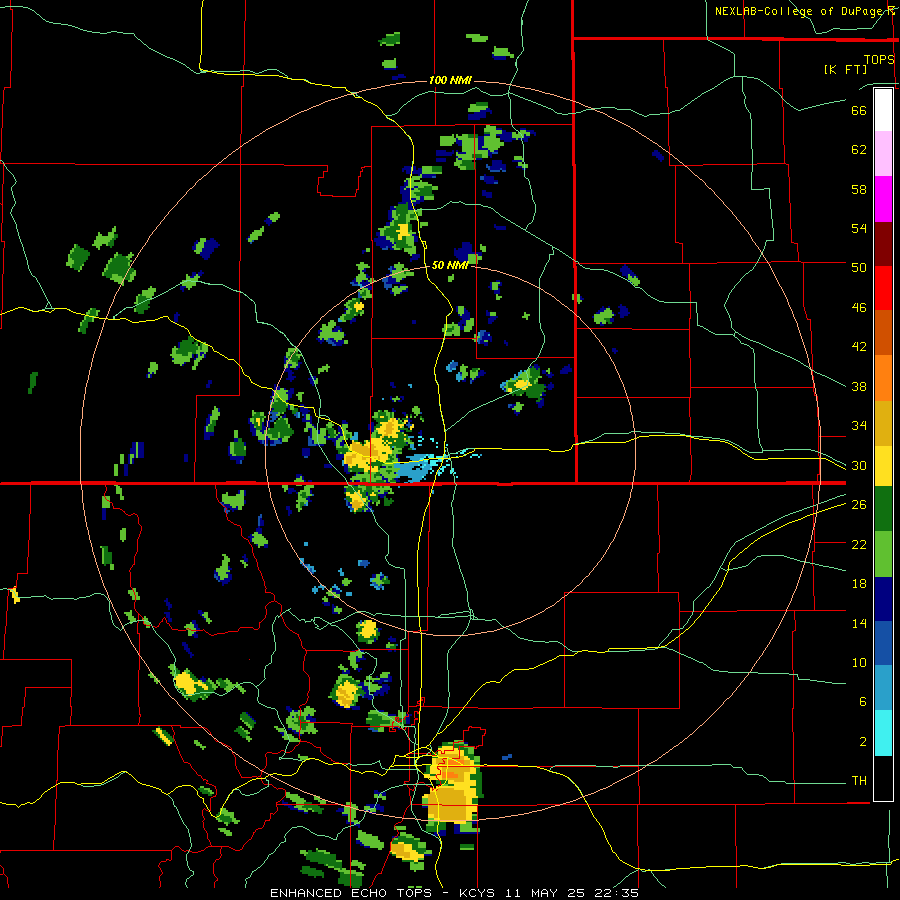Click the '100 NMI' range ring label
The height and width of the screenshot is (900, 900).
[x=450, y=80]
